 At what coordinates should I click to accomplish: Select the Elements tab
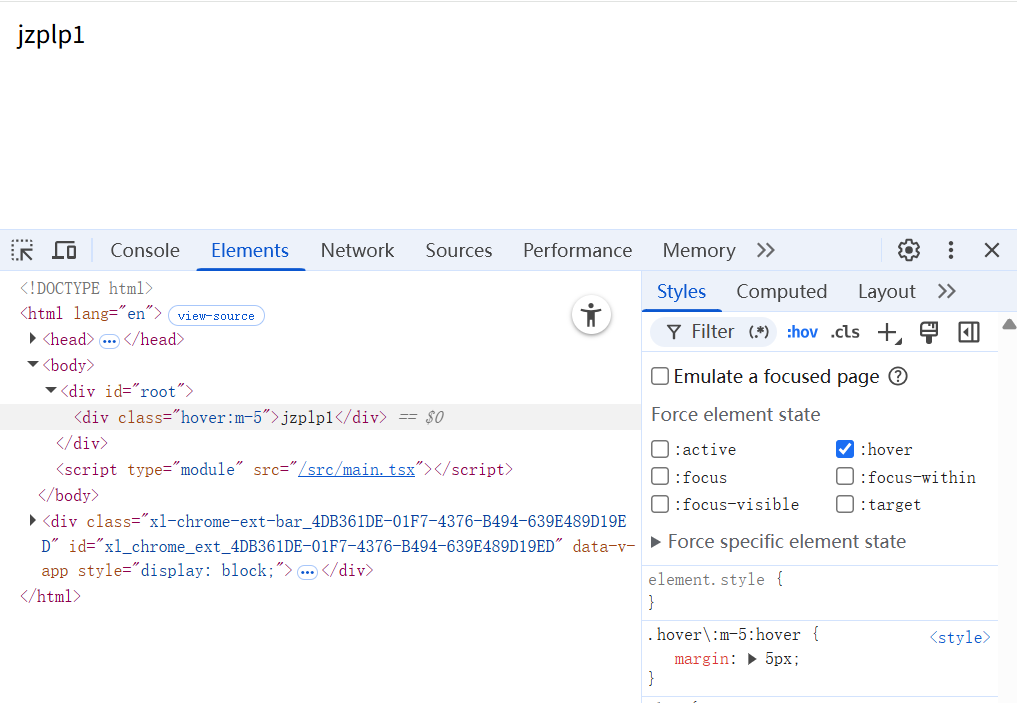click(250, 250)
